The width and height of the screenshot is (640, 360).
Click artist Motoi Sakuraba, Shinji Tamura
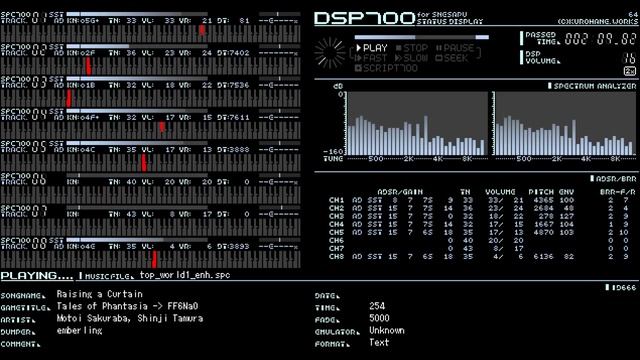pyautogui.click(x=129, y=318)
